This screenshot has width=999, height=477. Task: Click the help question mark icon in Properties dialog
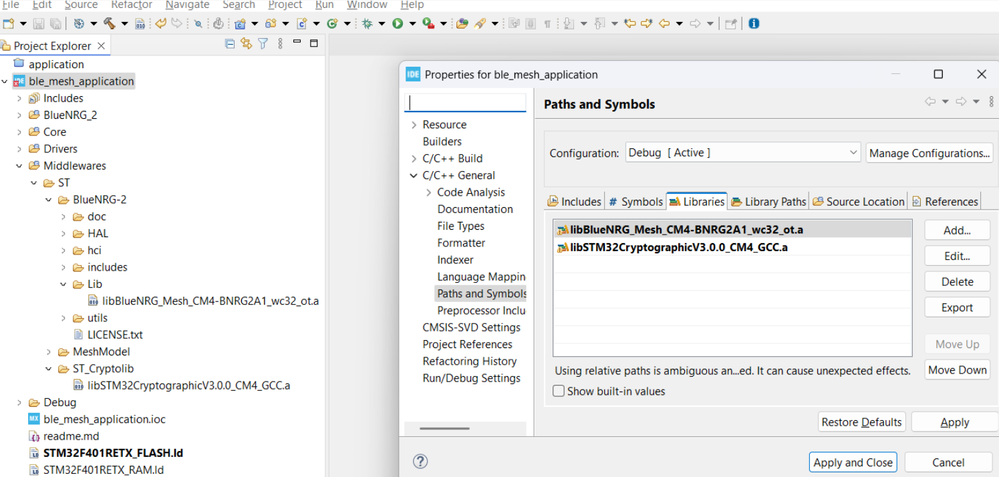click(x=420, y=462)
